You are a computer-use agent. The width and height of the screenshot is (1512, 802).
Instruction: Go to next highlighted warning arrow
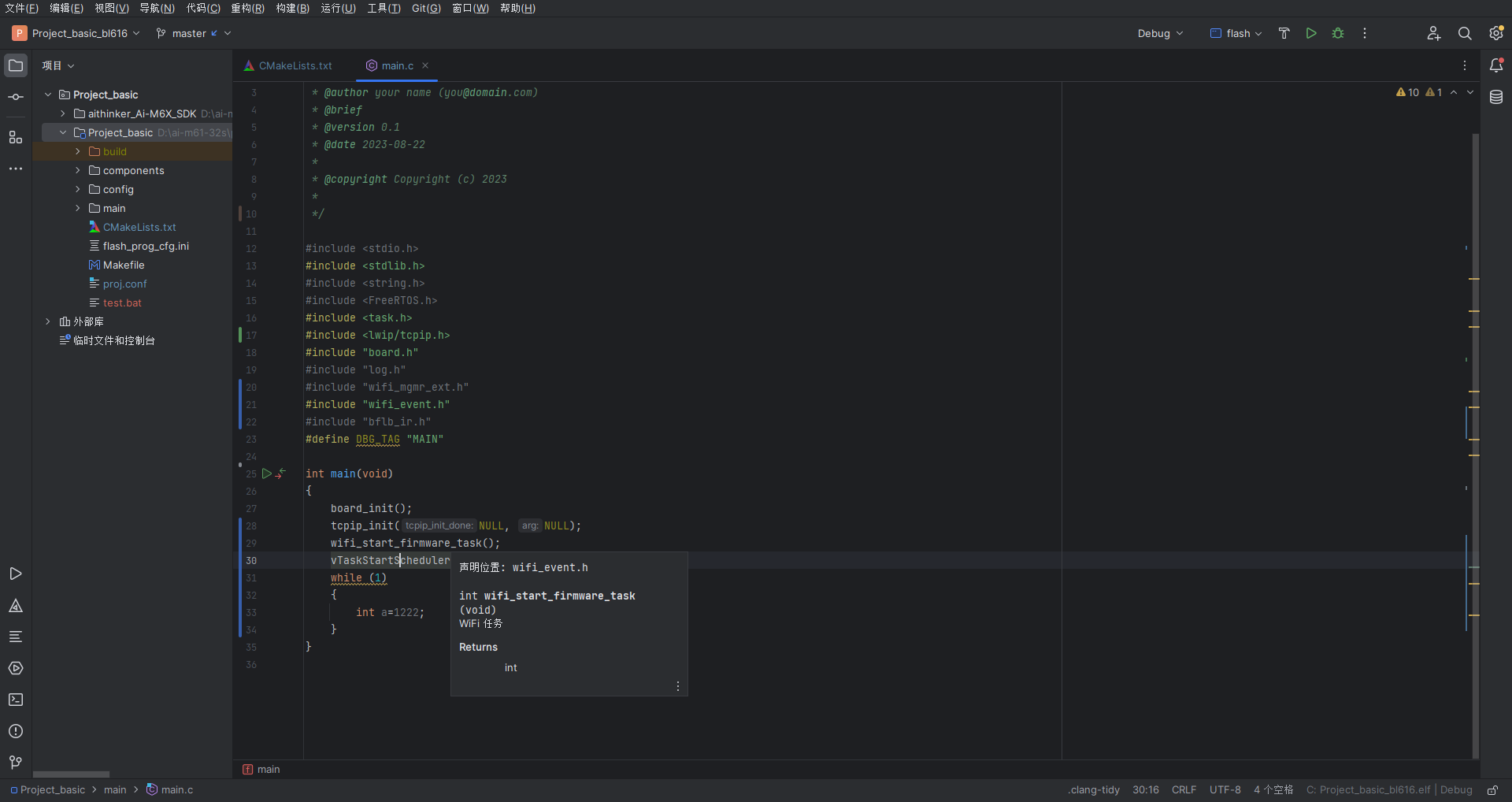(1470, 92)
